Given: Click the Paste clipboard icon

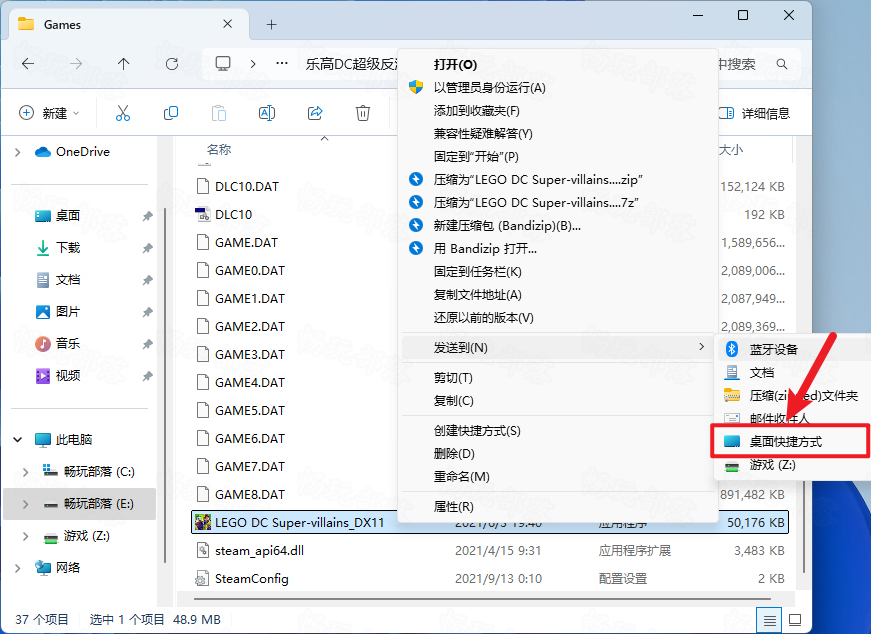Looking at the screenshot, I should coord(219,113).
